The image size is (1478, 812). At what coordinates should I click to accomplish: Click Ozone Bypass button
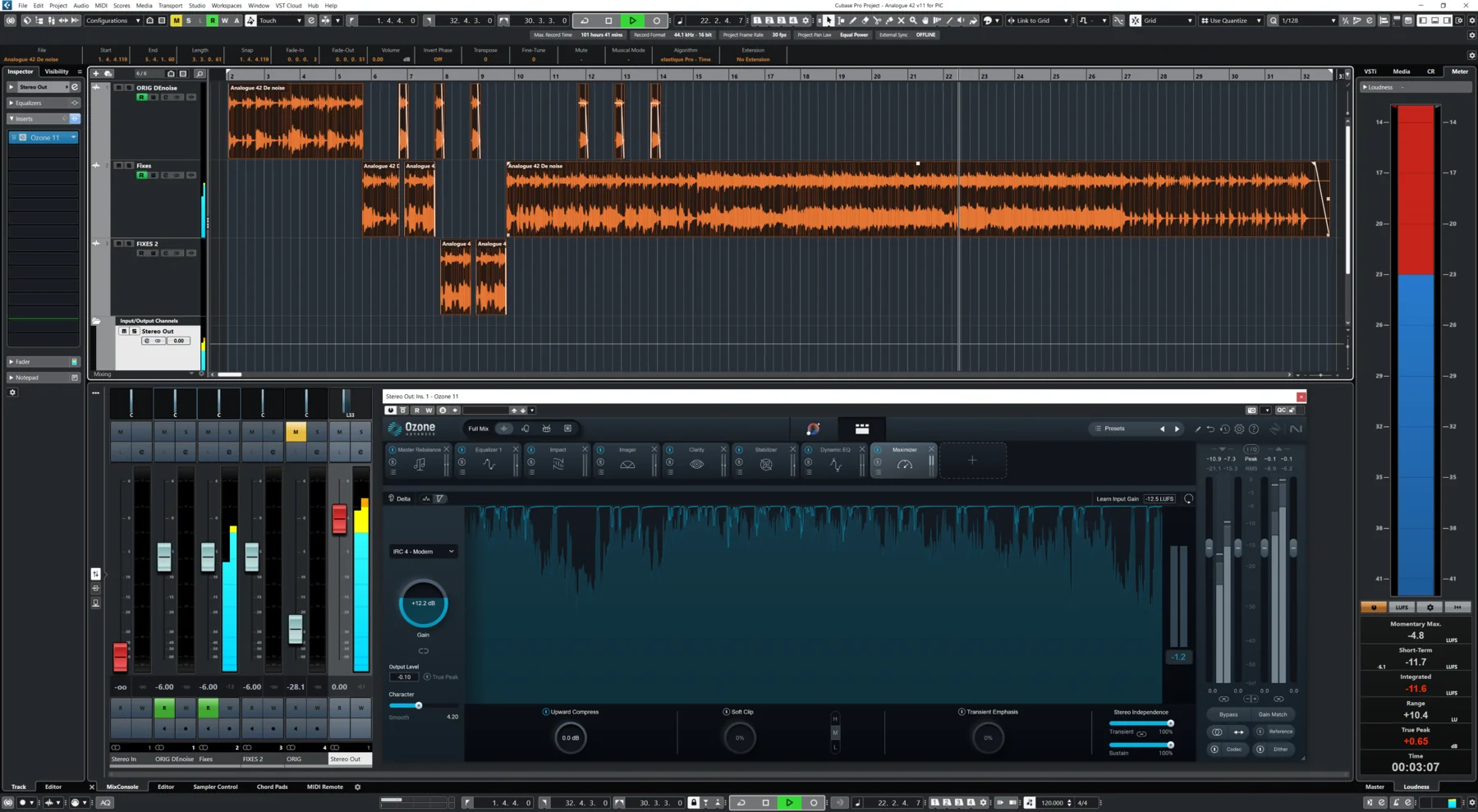[x=1228, y=714]
